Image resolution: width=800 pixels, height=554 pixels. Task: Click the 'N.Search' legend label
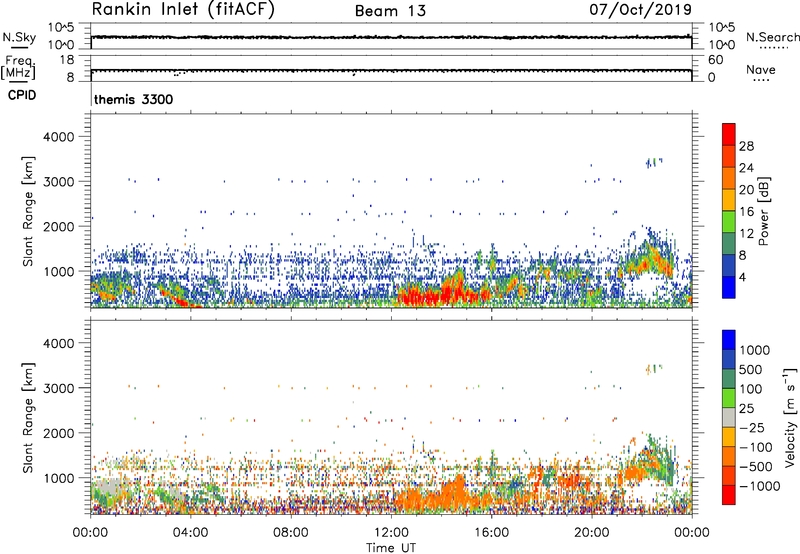[x=772, y=37]
